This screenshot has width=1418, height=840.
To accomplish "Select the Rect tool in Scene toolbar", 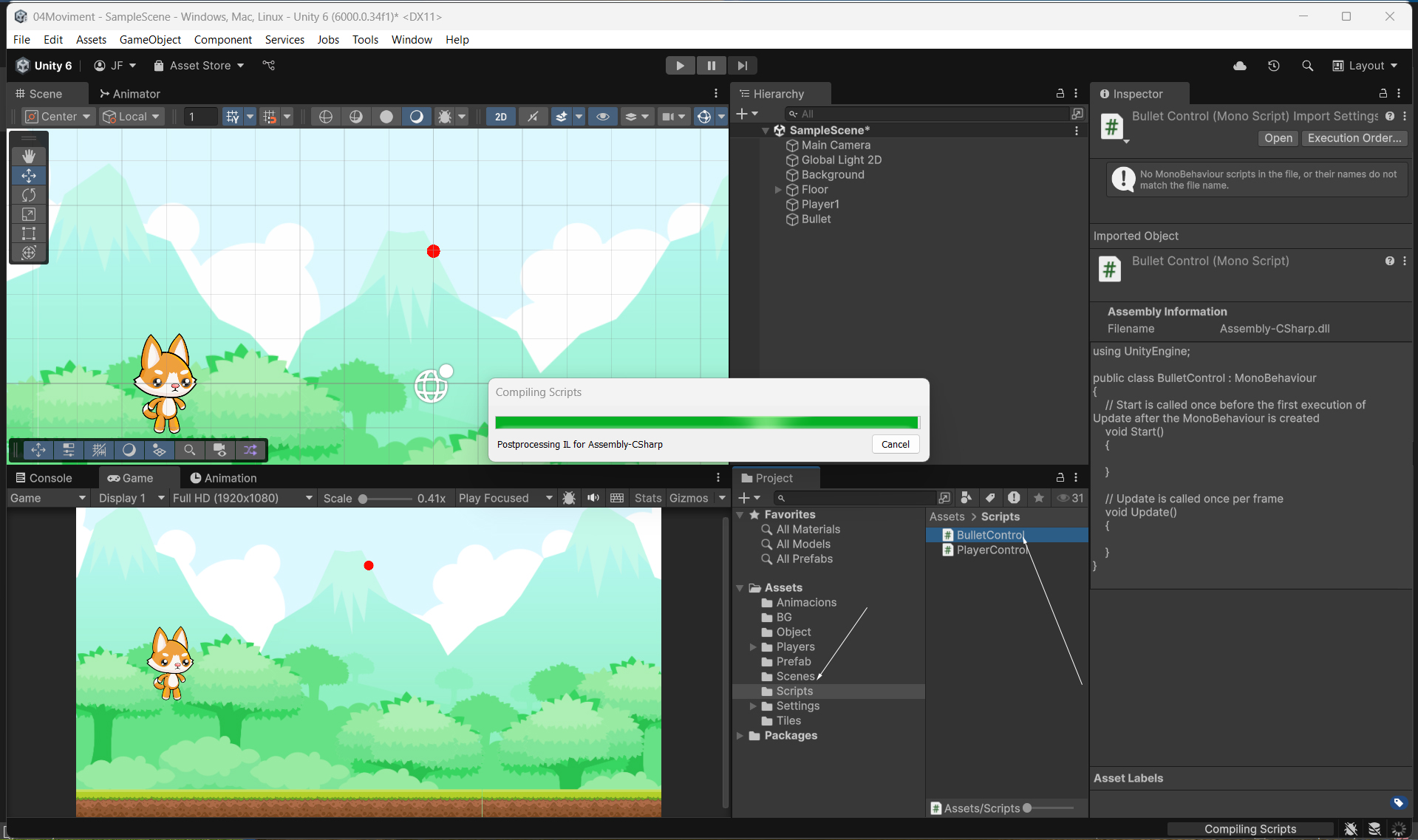I will (x=29, y=233).
